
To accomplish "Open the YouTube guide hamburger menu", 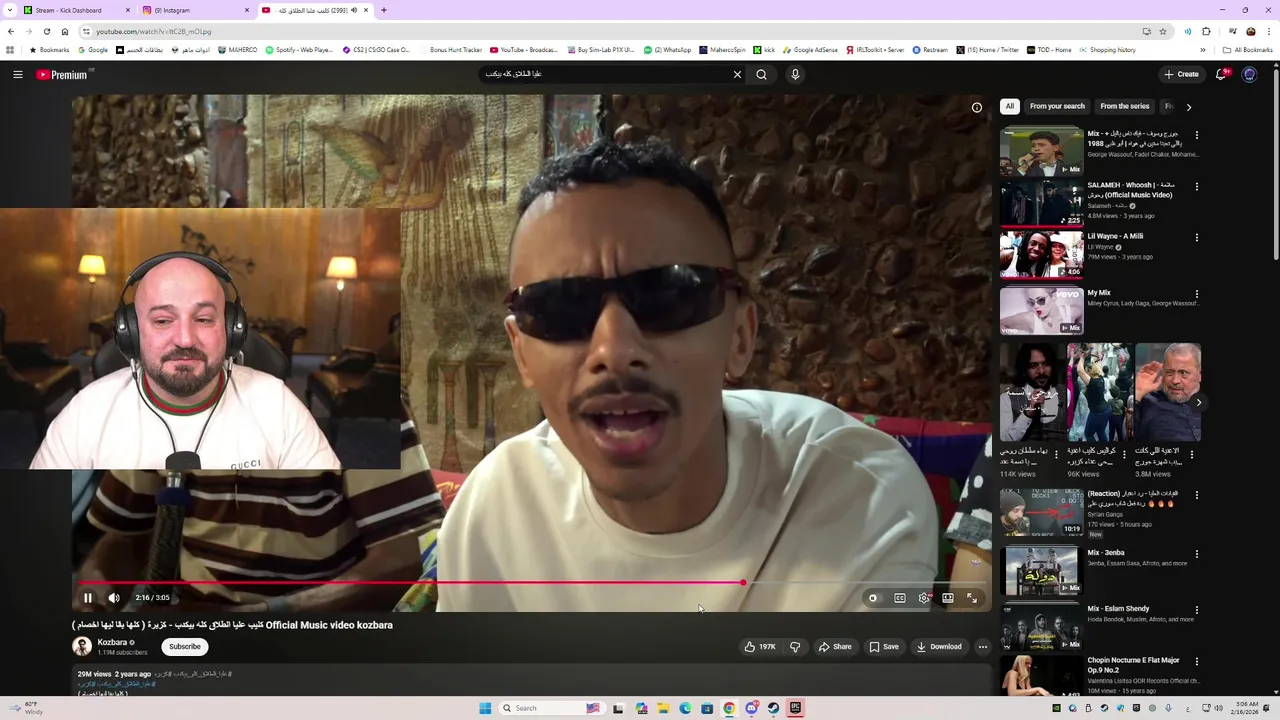I will pos(17,74).
